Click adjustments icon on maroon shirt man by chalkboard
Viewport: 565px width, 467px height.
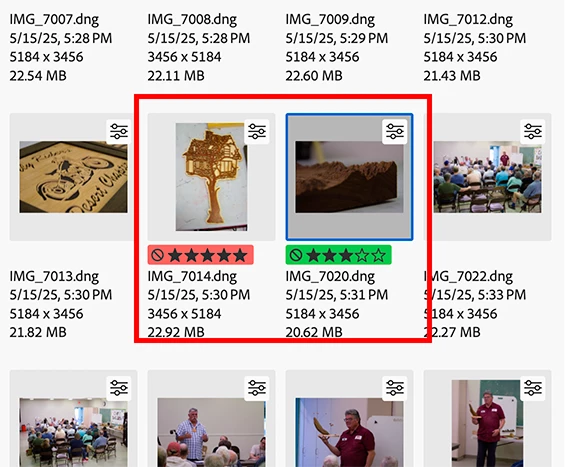[533, 388]
